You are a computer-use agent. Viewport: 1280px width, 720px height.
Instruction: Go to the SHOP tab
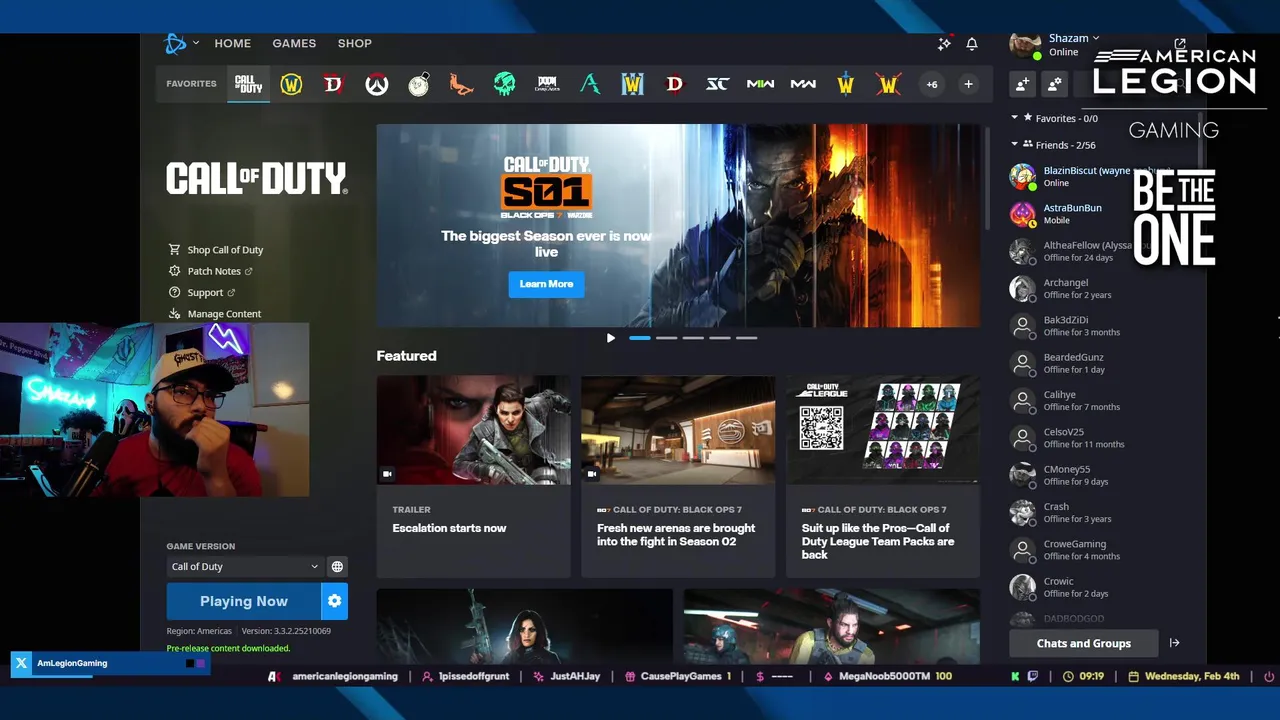(x=355, y=43)
